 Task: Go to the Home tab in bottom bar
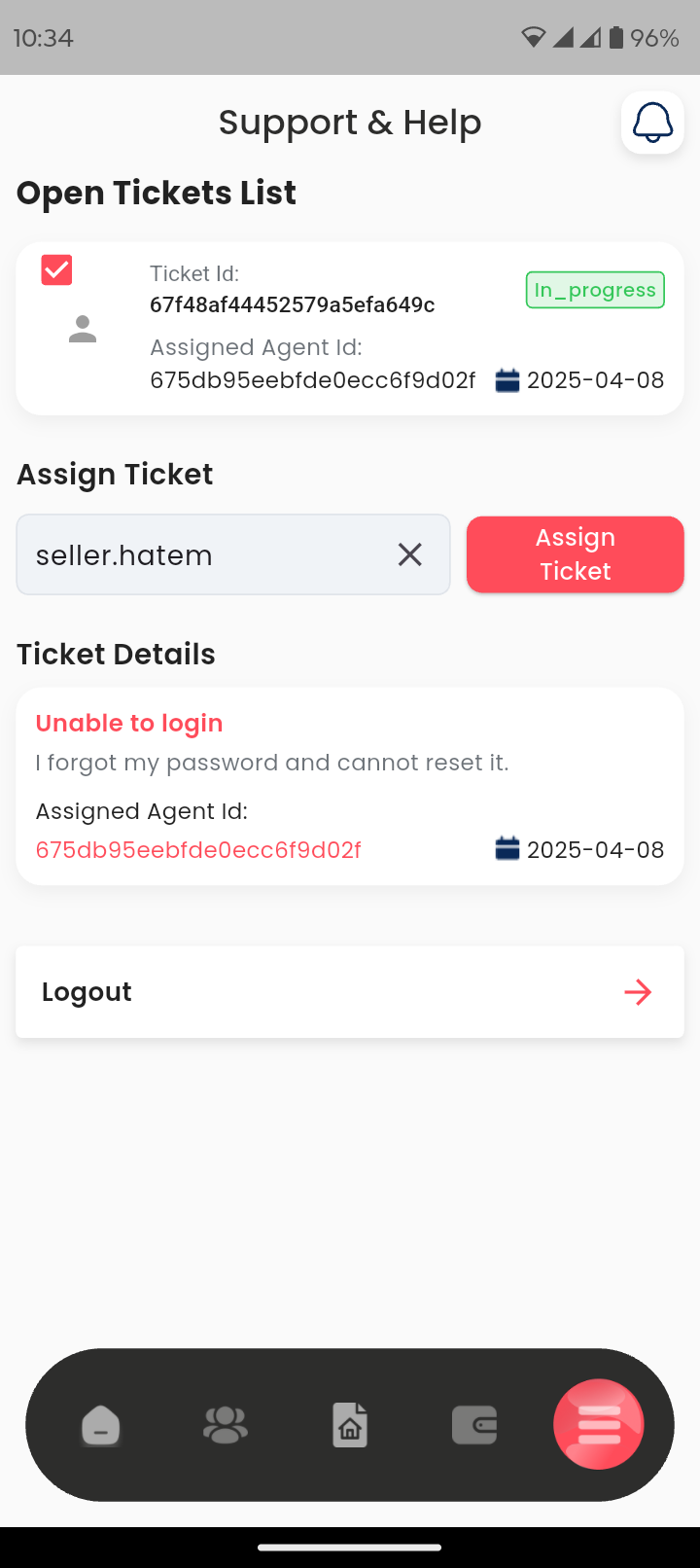101,1426
